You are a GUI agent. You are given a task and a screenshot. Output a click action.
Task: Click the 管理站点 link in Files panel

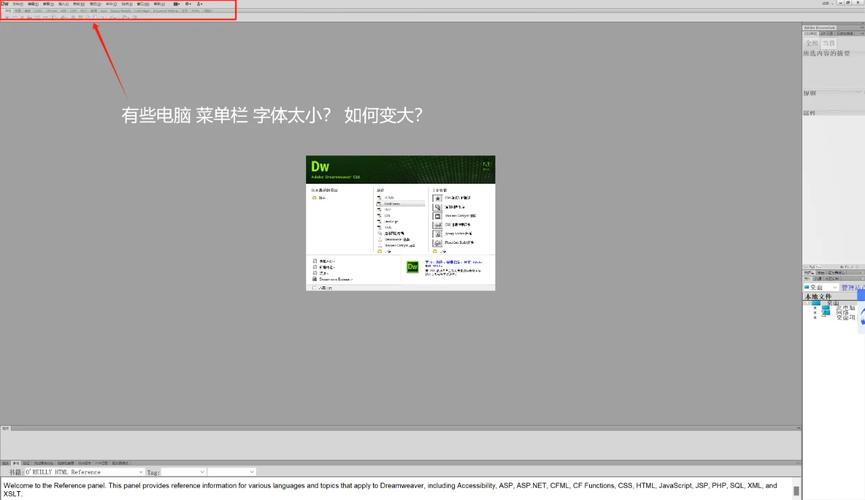(x=853, y=288)
